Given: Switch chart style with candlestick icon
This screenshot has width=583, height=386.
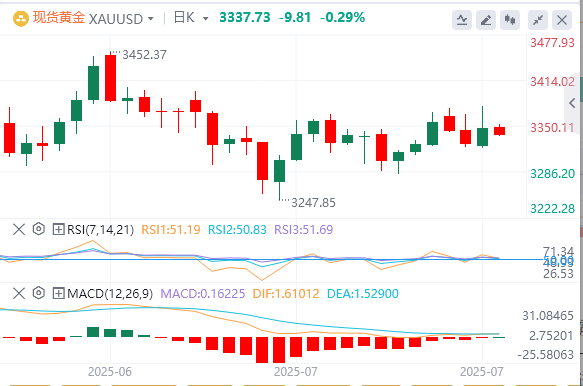Looking at the screenshot, I should click(510, 20).
